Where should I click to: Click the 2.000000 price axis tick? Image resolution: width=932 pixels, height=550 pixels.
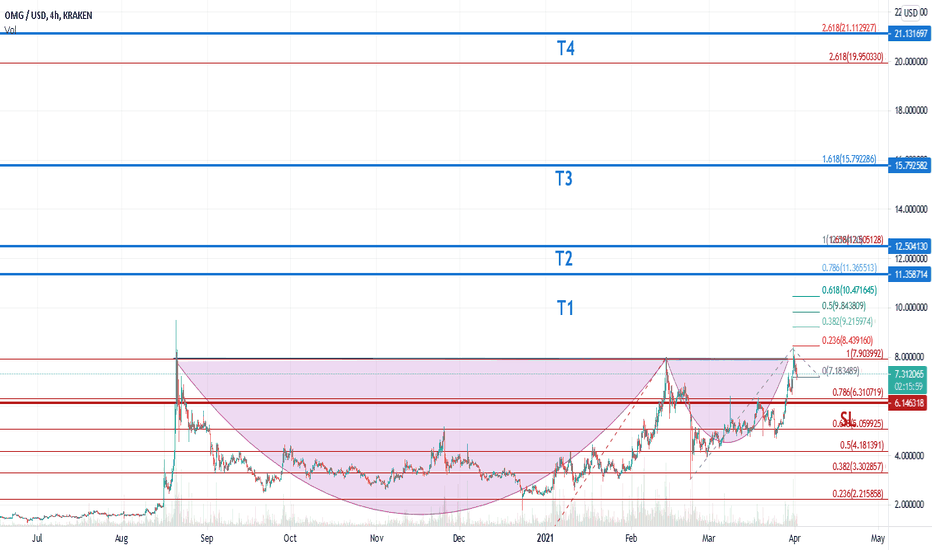pyautogui.click(x=909, y=504)
